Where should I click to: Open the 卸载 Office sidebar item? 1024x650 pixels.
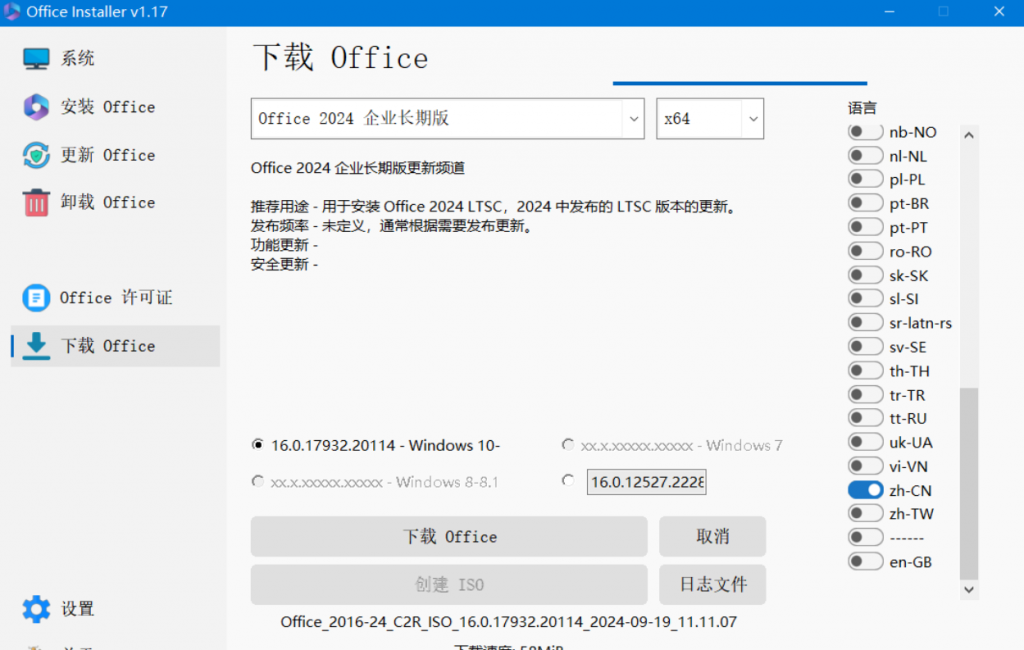[x=115, y=203]
